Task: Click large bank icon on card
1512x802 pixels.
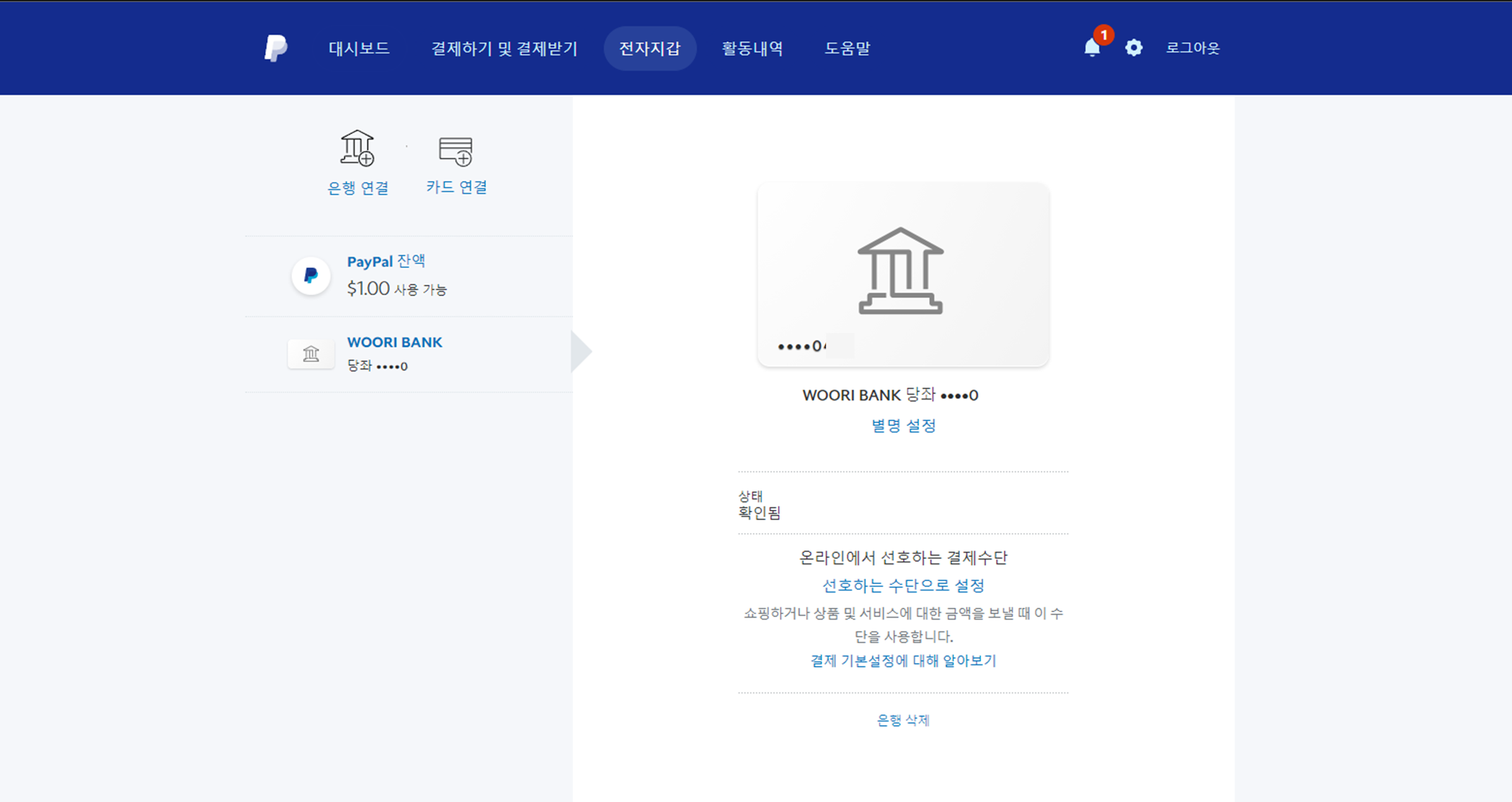Action: [901, 271]
